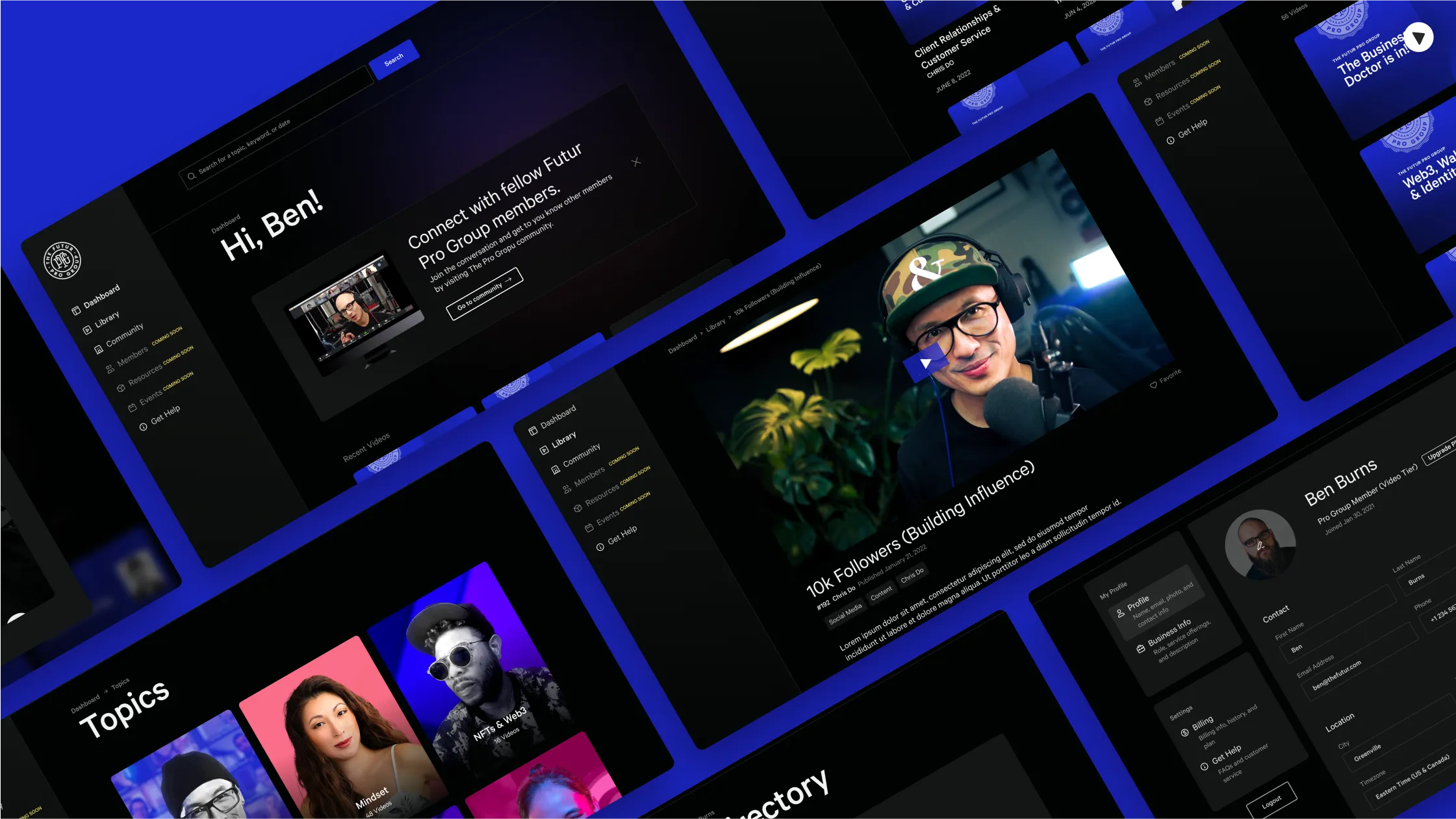Image resolution: width=1456 pixels, height=819 pixels.
Task: Click Events icon in the video page sidebar
Action: pos(589,528)
